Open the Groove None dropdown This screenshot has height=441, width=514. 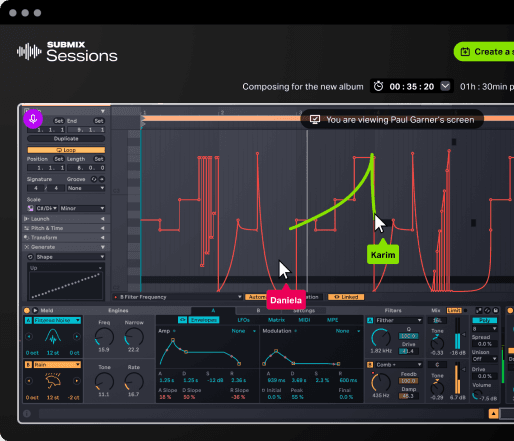click(x=86, y=188)
